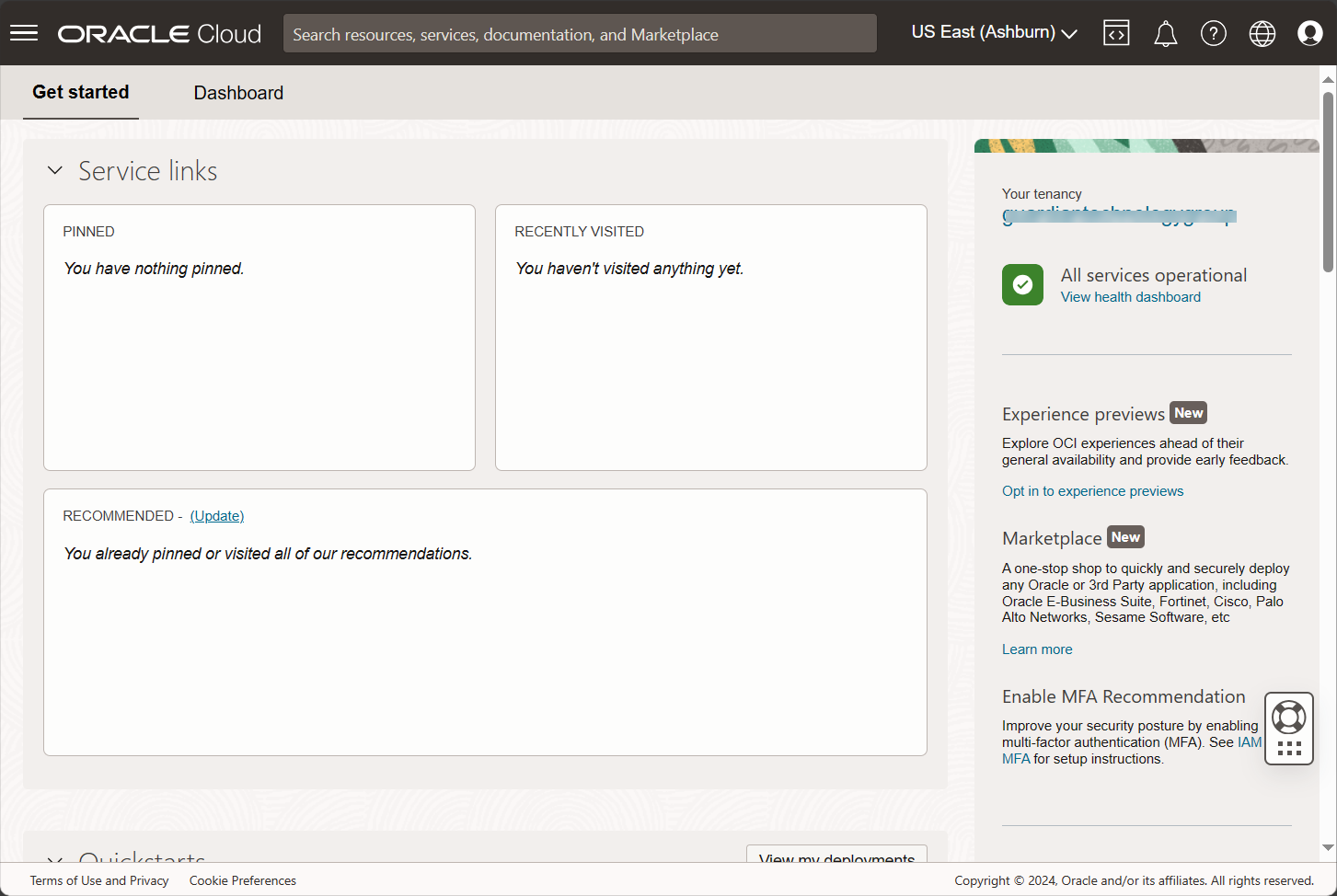This screenshot has width=1337, height=896.
Task: Open the language globe icon
Action: [1262, 34]
